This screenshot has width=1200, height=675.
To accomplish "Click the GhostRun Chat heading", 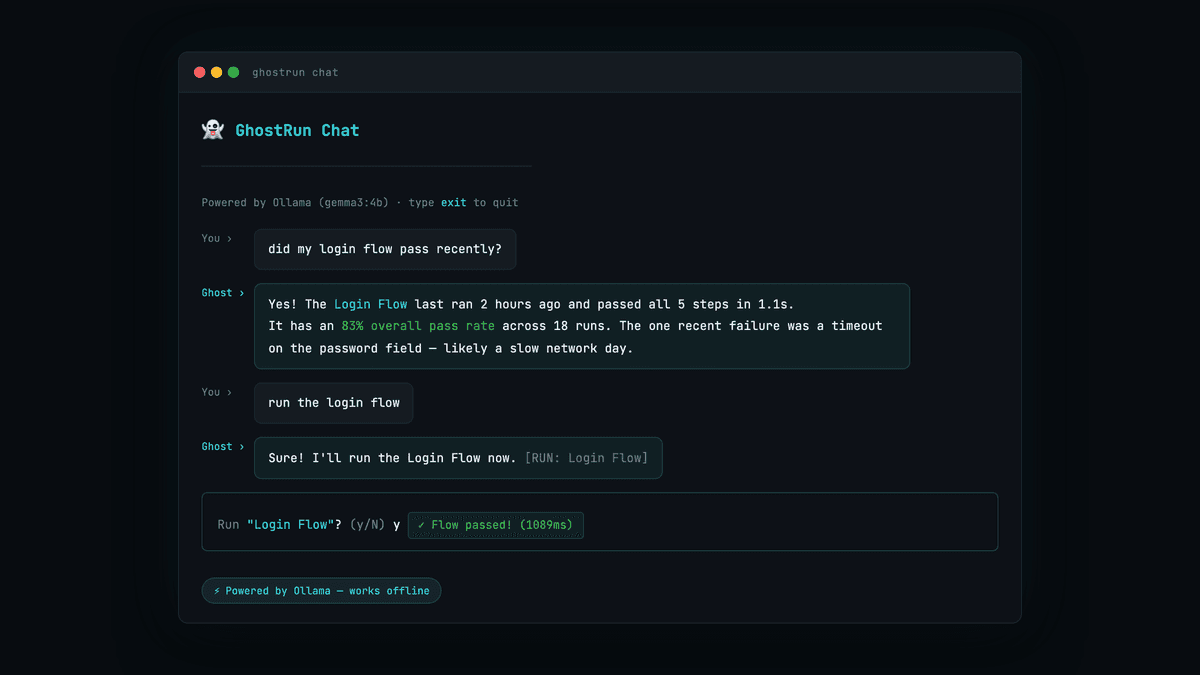I will [x=297, y=129].
